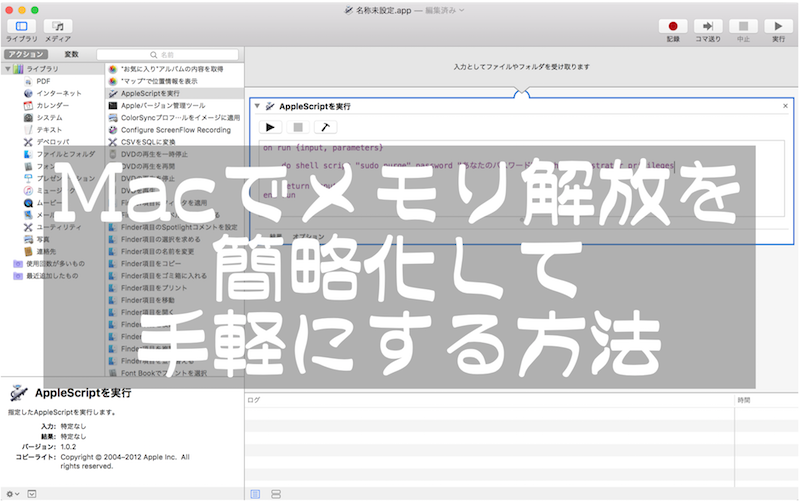This screenshot has height=502, width=800.
Task: Show the log list view icon
Action: [x=256, y=494]
